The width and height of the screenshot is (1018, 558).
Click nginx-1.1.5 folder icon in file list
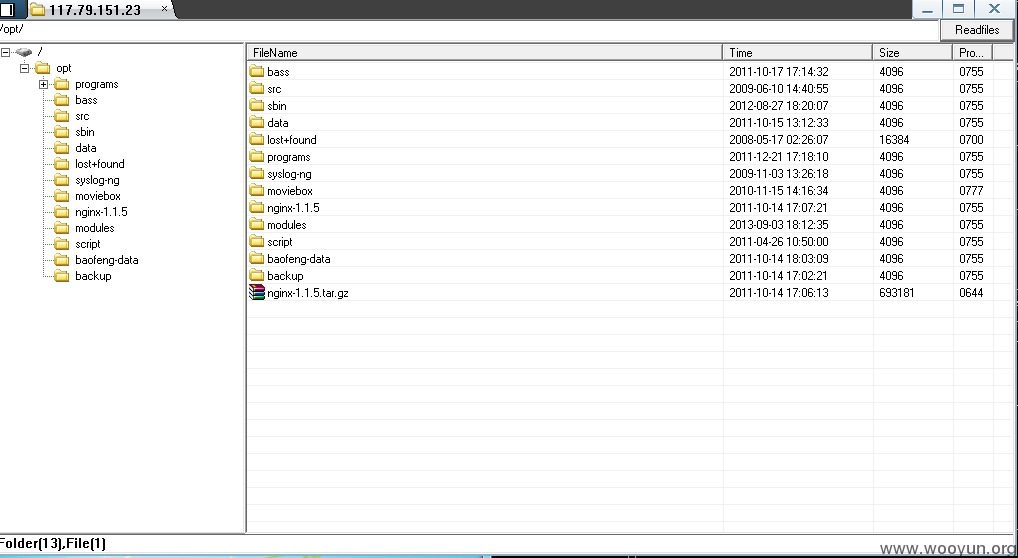click(256, 207)
